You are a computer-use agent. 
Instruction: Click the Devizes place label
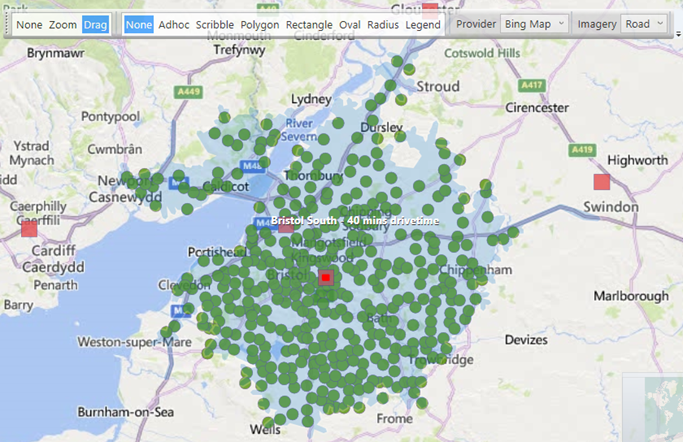pyautogui.click(x=526, y=340)
